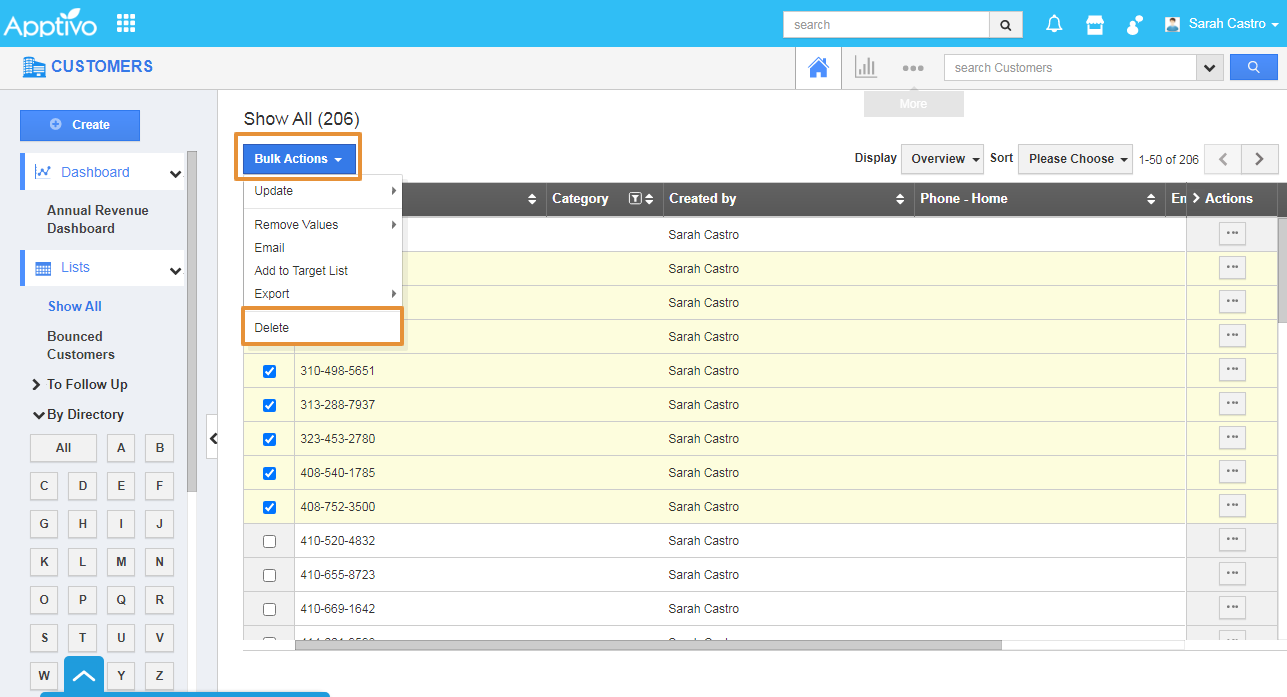Image resolution: width=1287 pixels, height=697 pixels.
Task: Open the Bounced Customers list link
Action: coord(80,345)
